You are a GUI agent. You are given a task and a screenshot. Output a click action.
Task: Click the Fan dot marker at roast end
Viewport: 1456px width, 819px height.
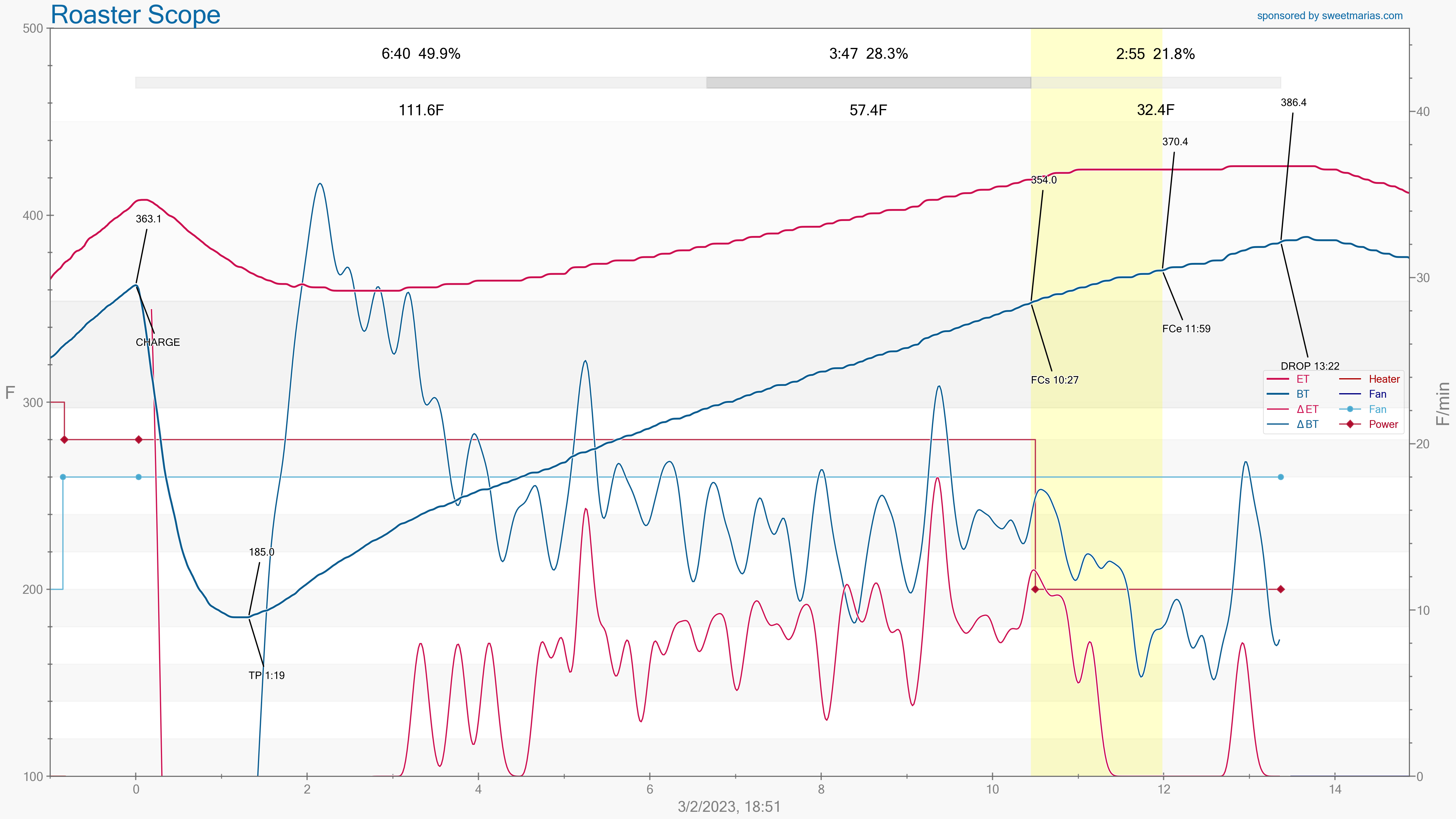1281,477
